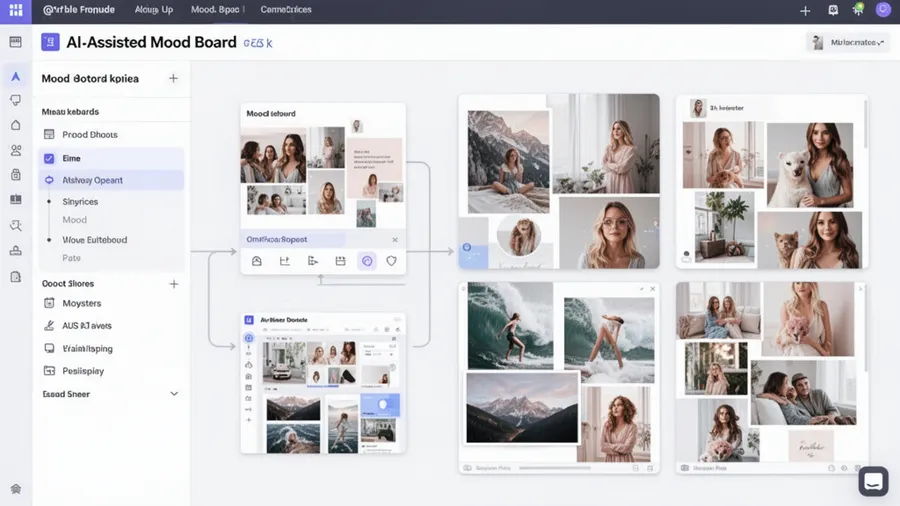The height and width of the screenshot is (506, 900).
Task: Click the circular portrait in mountain collage
Action: 519,235
